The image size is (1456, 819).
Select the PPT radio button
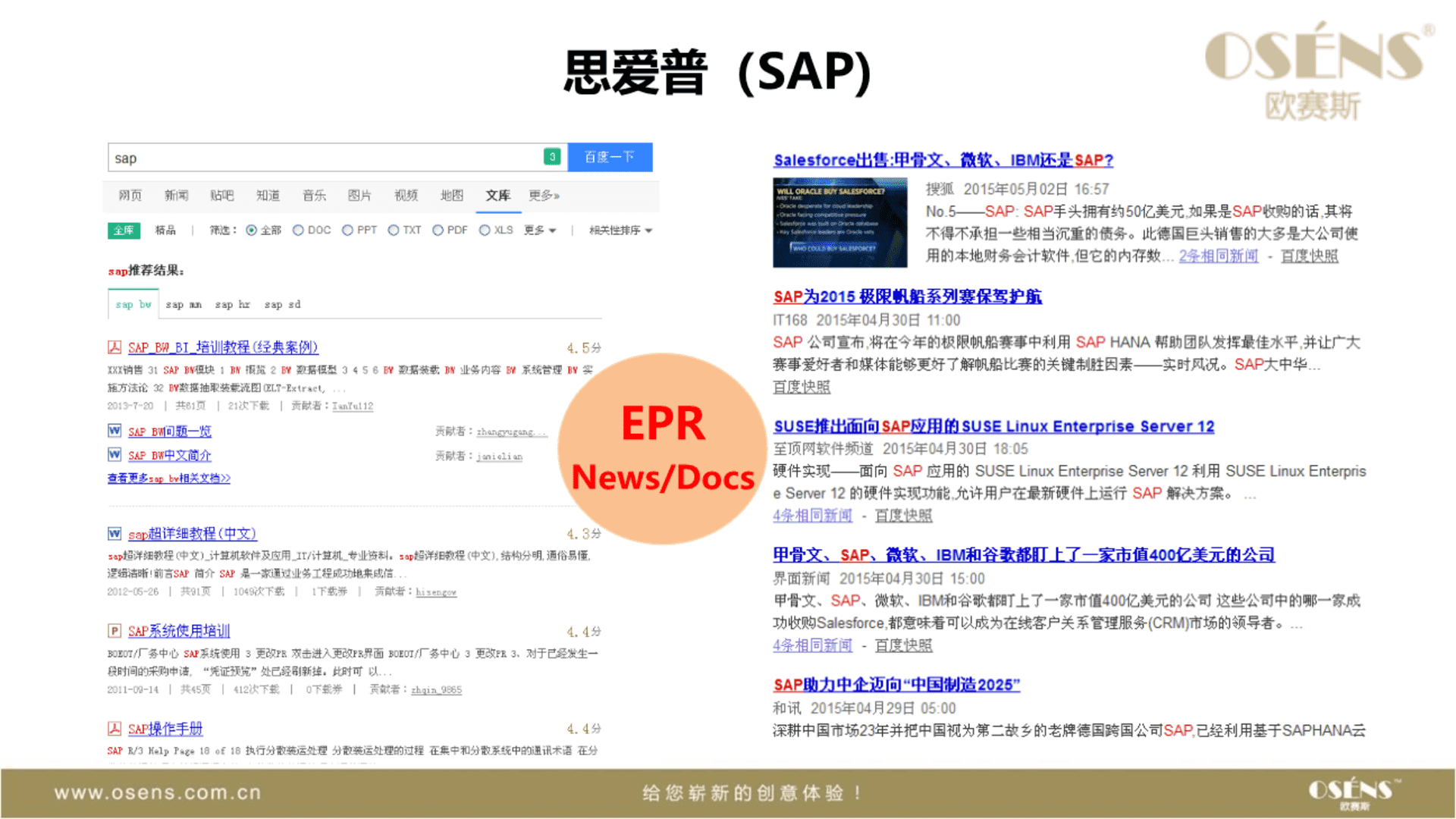click(347, 231)
